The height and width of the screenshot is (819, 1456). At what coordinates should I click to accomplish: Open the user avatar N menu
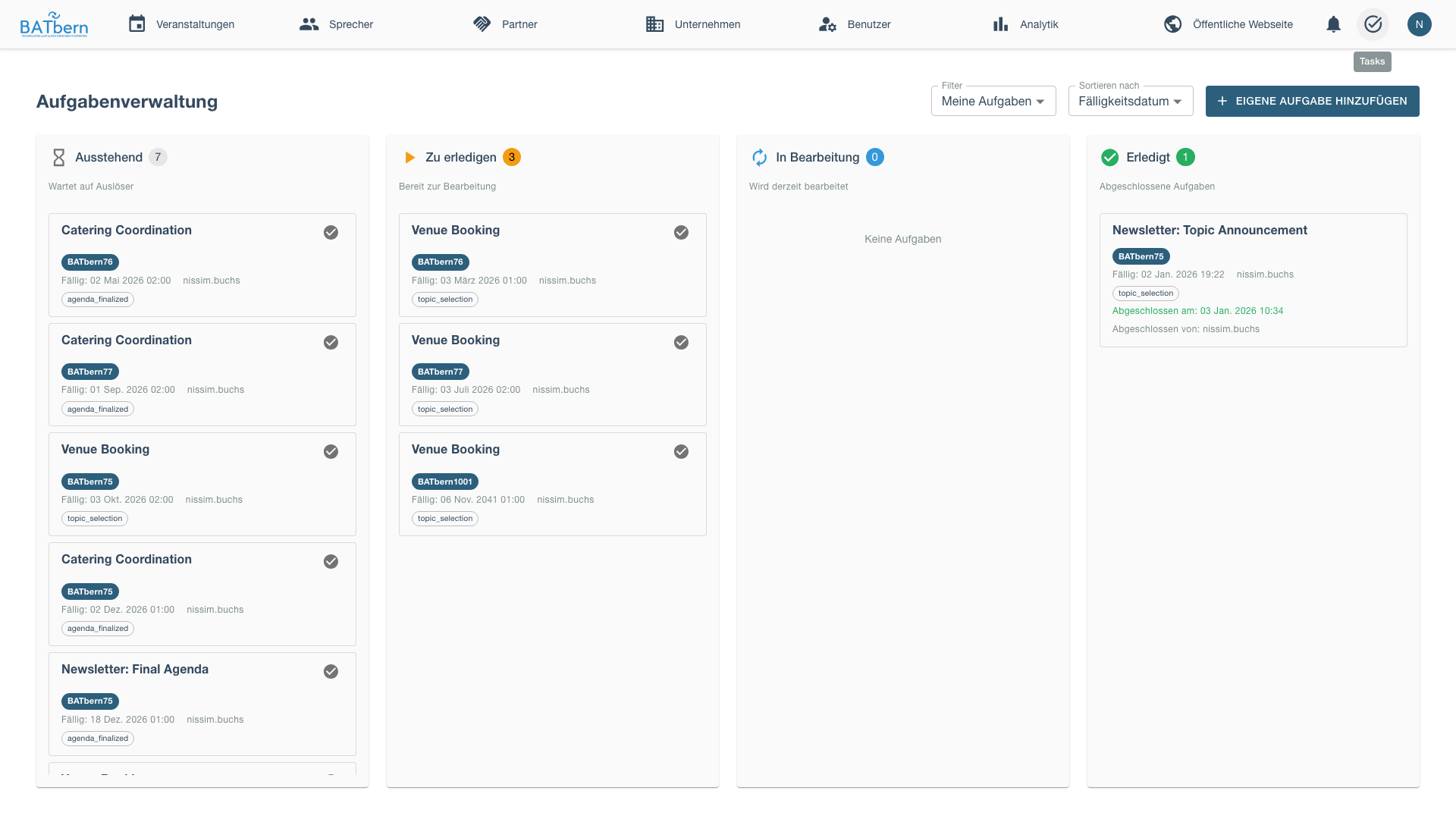[x=1420, y=24]
